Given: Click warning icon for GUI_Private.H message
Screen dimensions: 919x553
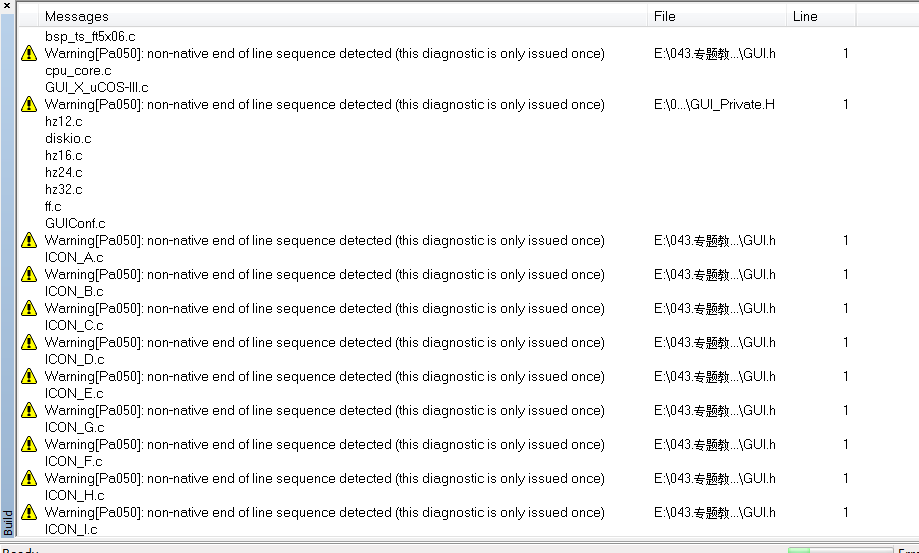Looking at the screenshot, I should [29, 104].
